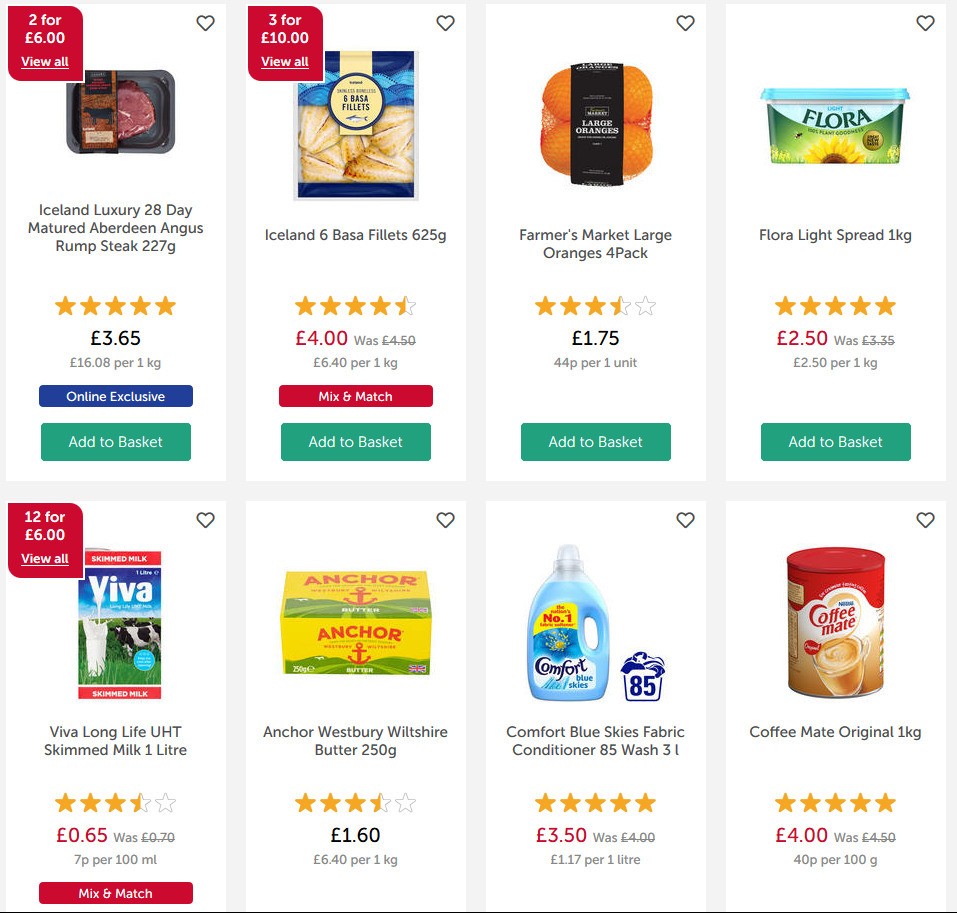
Task: Click the Anchor butter product thumbnail
Action: [x=356, y=621]
